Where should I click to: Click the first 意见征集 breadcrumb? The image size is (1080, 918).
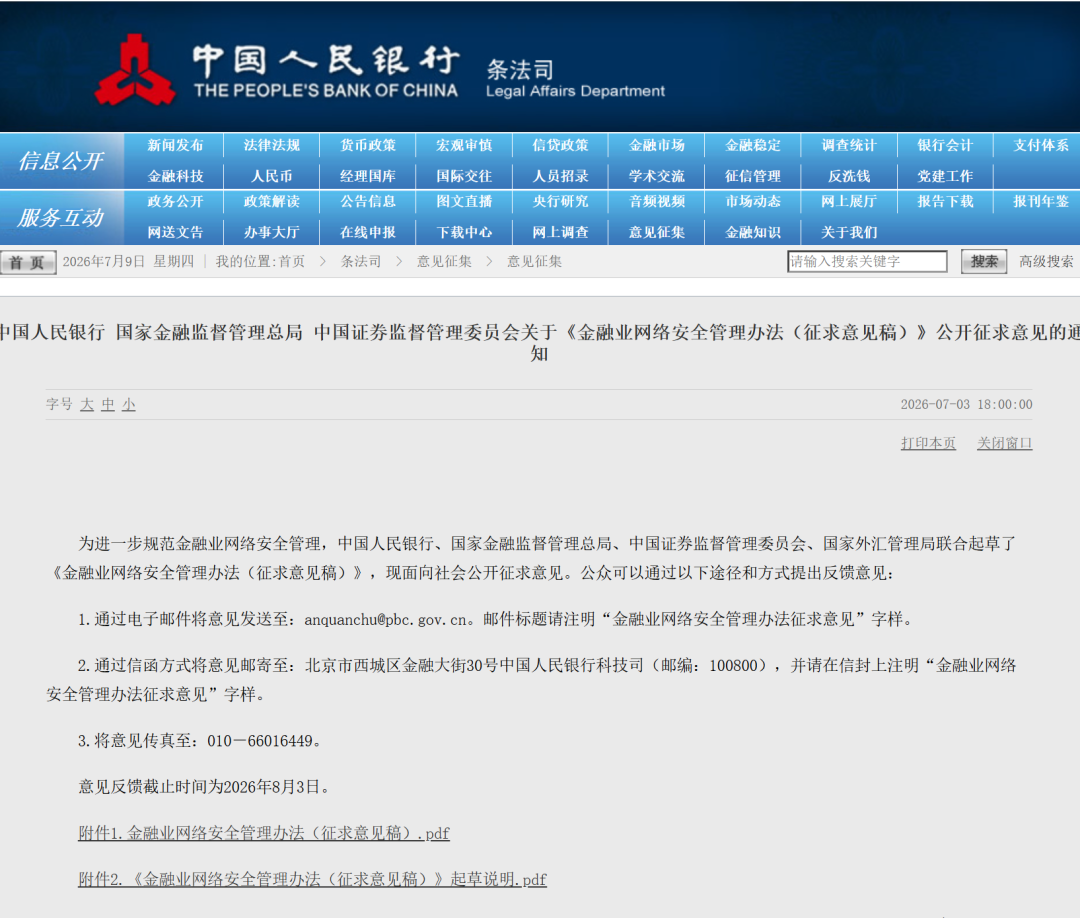point(444,262)
